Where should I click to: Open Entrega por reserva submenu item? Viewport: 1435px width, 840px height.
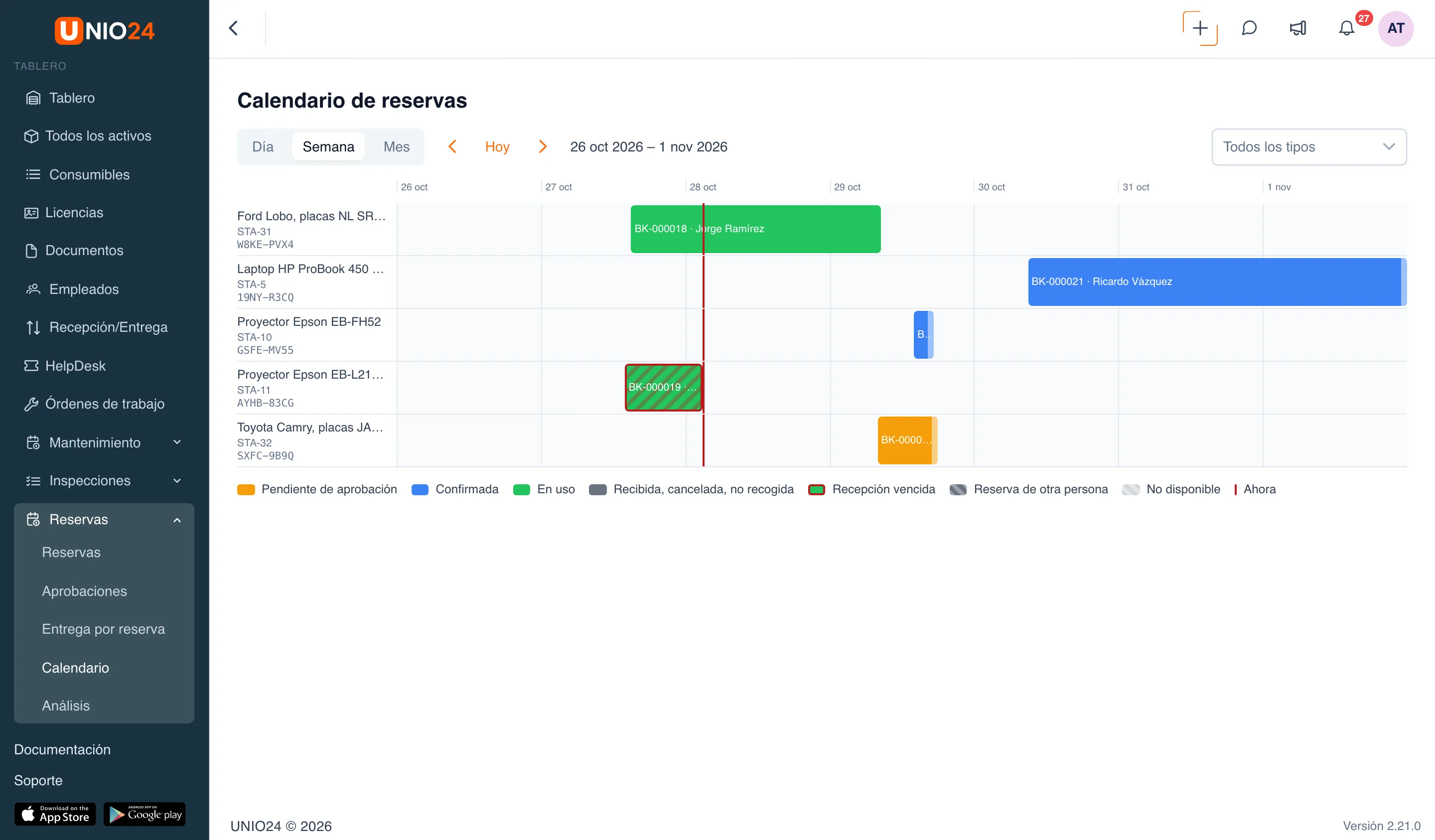tap(103, 629)
